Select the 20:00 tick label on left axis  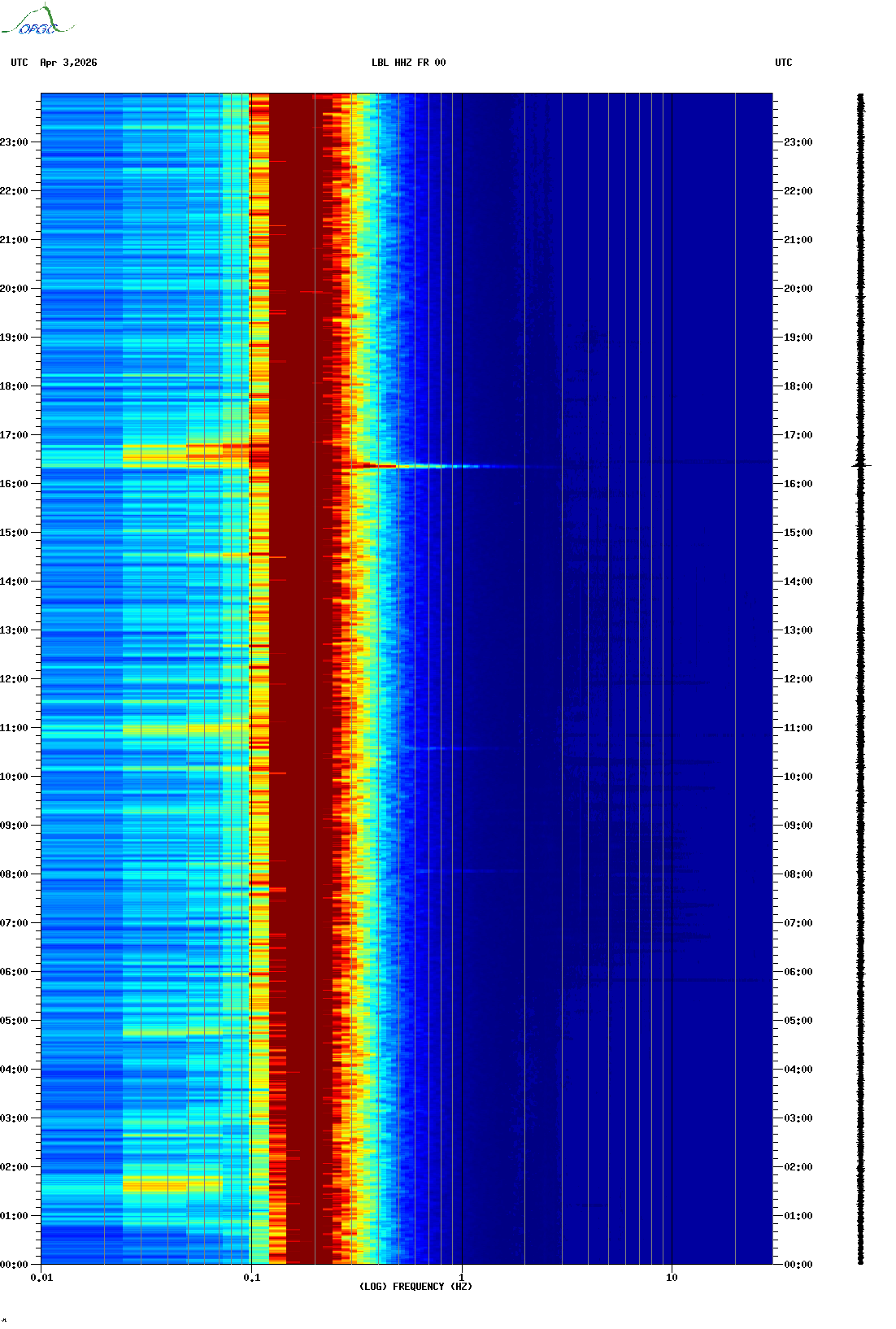(14, 289)
